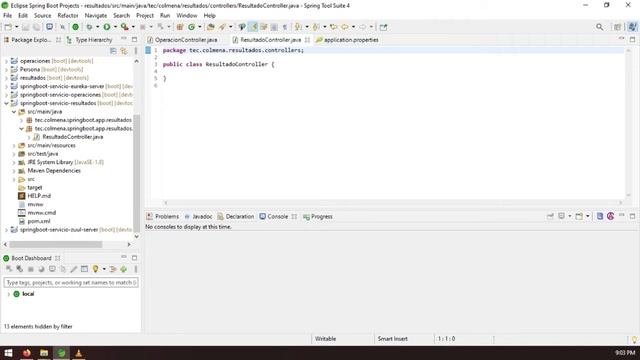Open the Problems tab
Image resolution: width=640 pixels, height=360 pixels.
(x=163, y=216)
